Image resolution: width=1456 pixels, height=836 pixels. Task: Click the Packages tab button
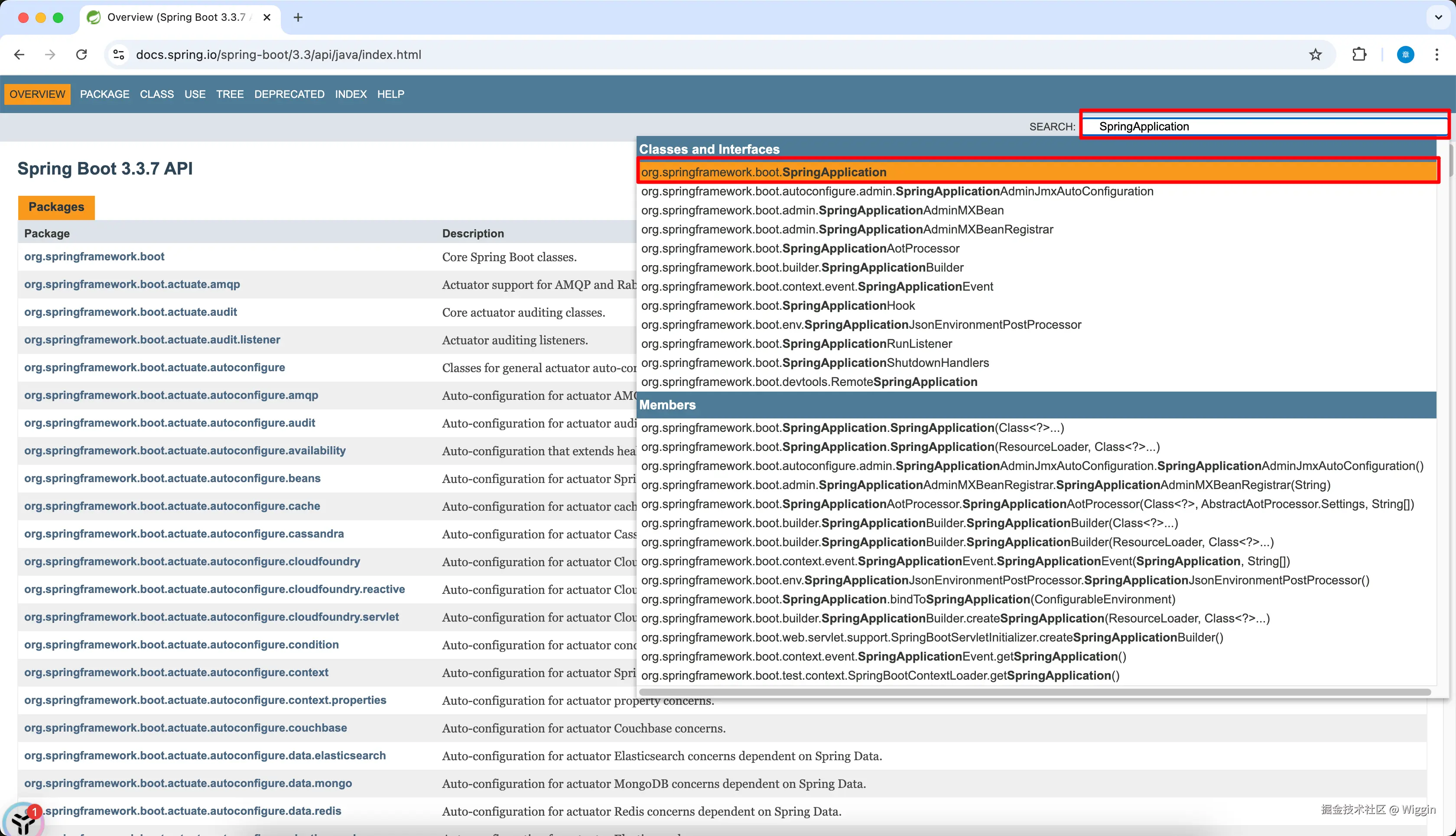[x=56, y=207]
